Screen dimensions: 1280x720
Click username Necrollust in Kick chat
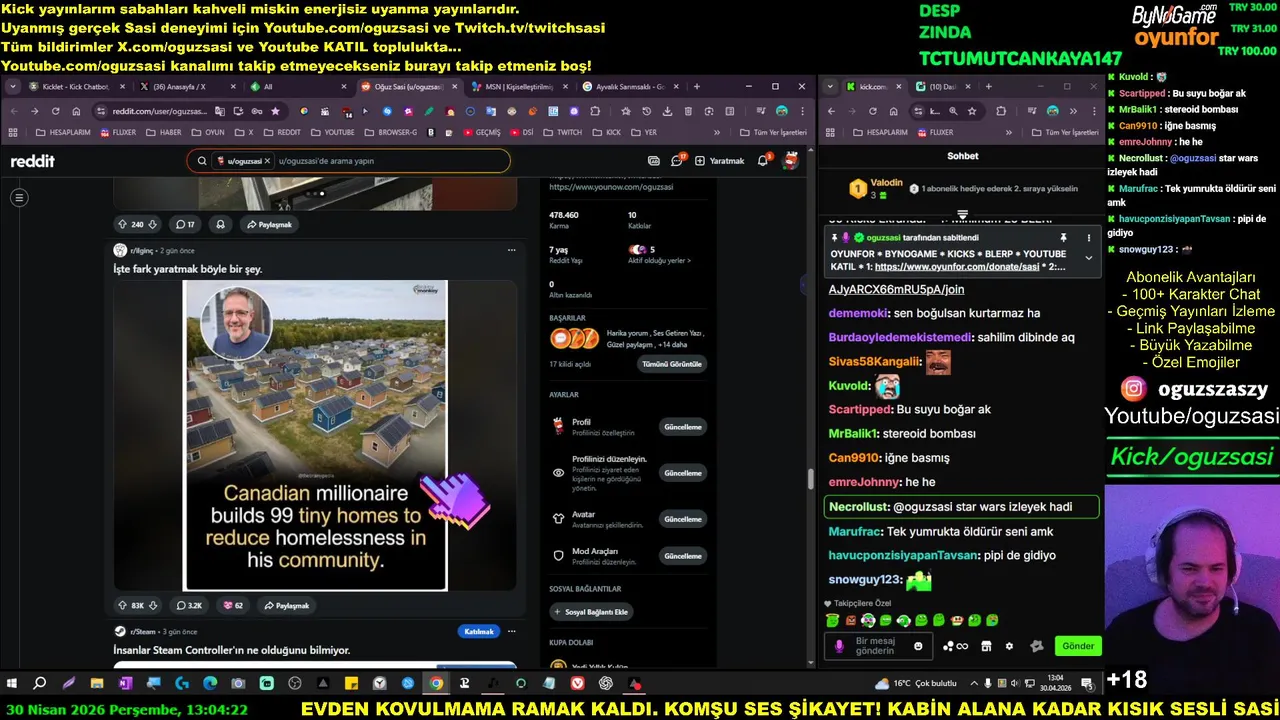(859, 507)
